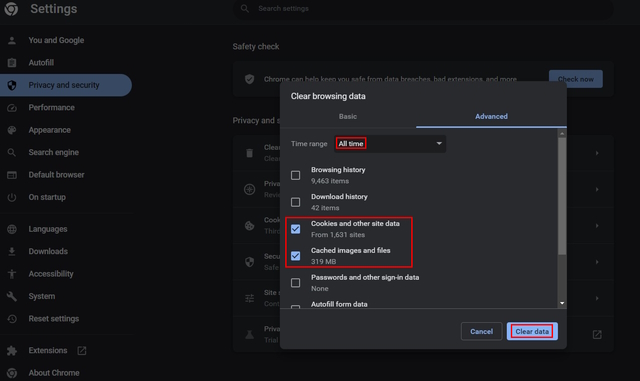
Task: Open On startup settings
Action: [x=47, y=197]
